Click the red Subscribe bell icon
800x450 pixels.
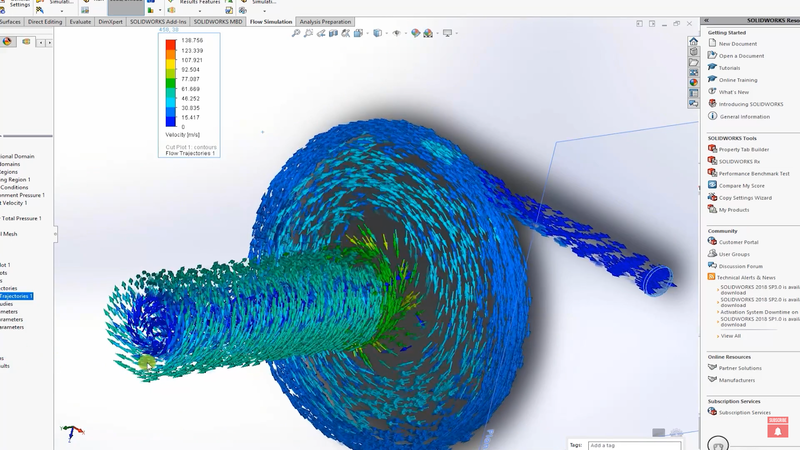[776, 430]
